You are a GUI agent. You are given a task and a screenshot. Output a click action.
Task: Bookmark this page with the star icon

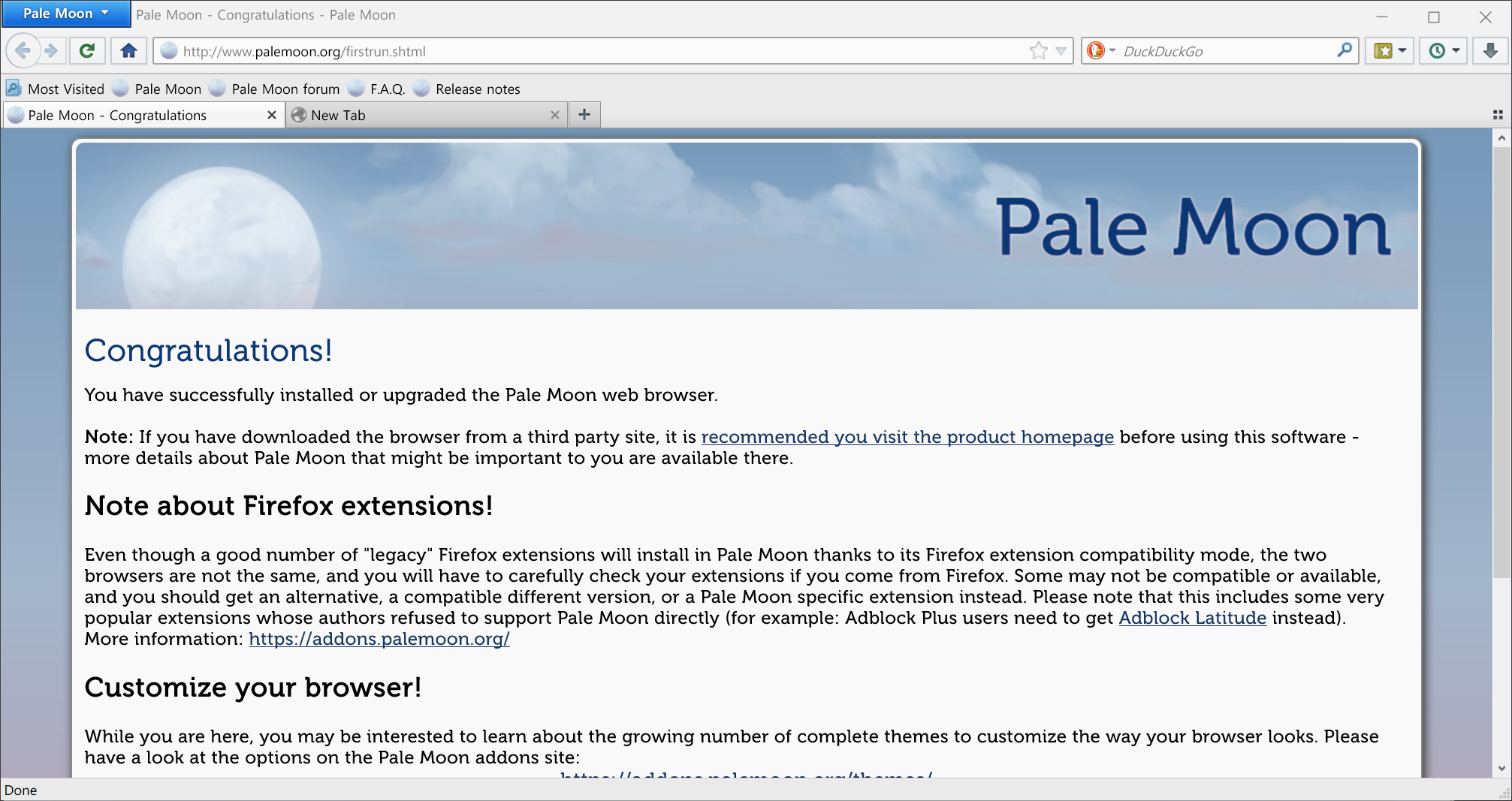click(x=1039, y=51)
